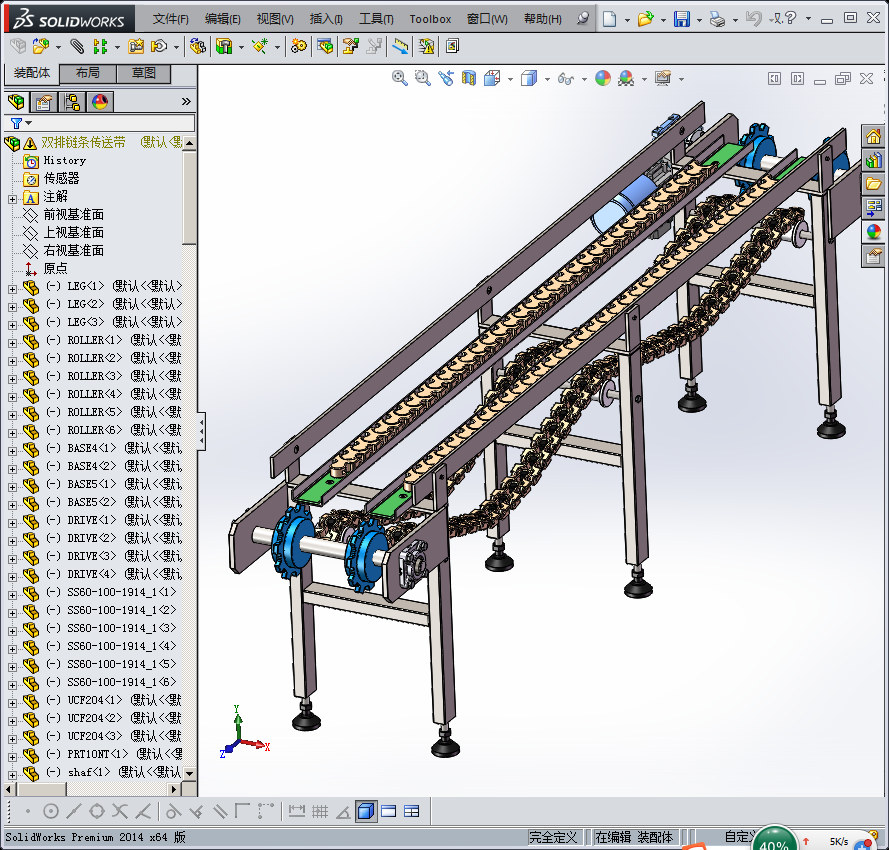Click the Design Library icon in task pane
The width and height of the screenshot is (889, 850).
(x=873, y=160)
